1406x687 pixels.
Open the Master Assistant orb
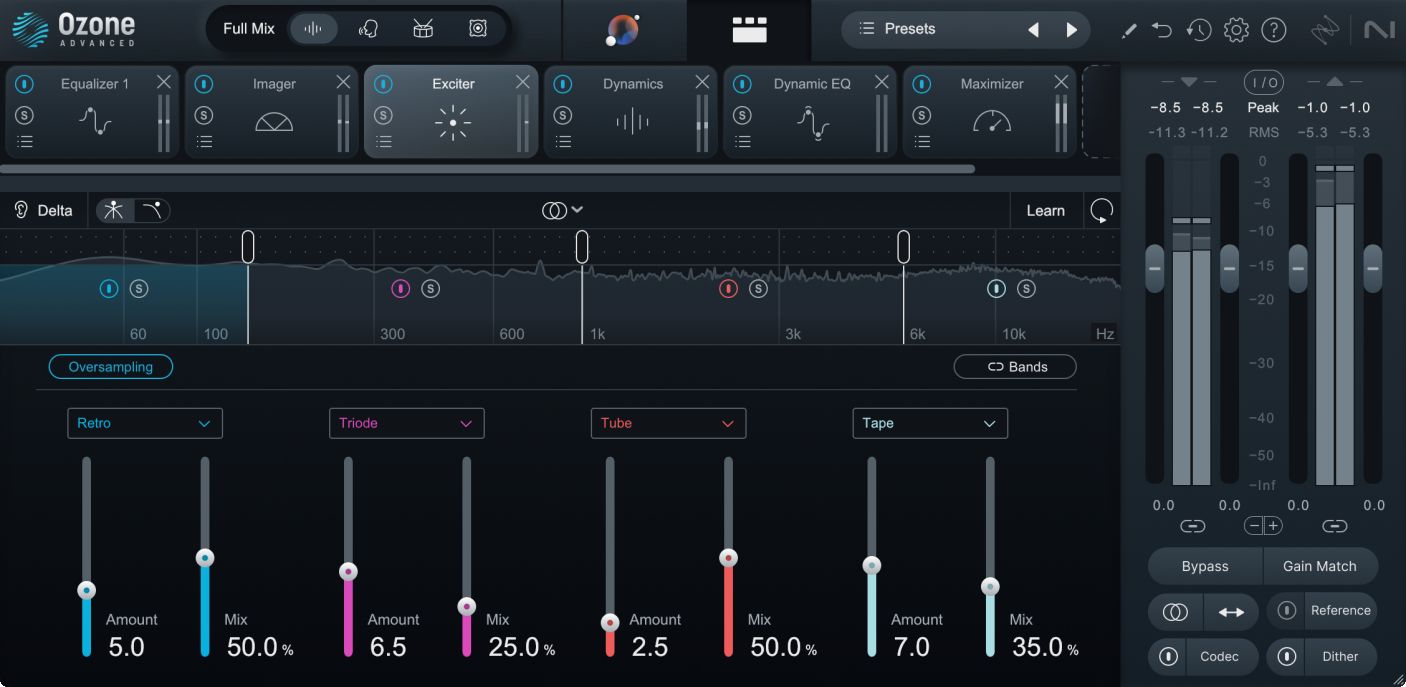tap(624, 30)
